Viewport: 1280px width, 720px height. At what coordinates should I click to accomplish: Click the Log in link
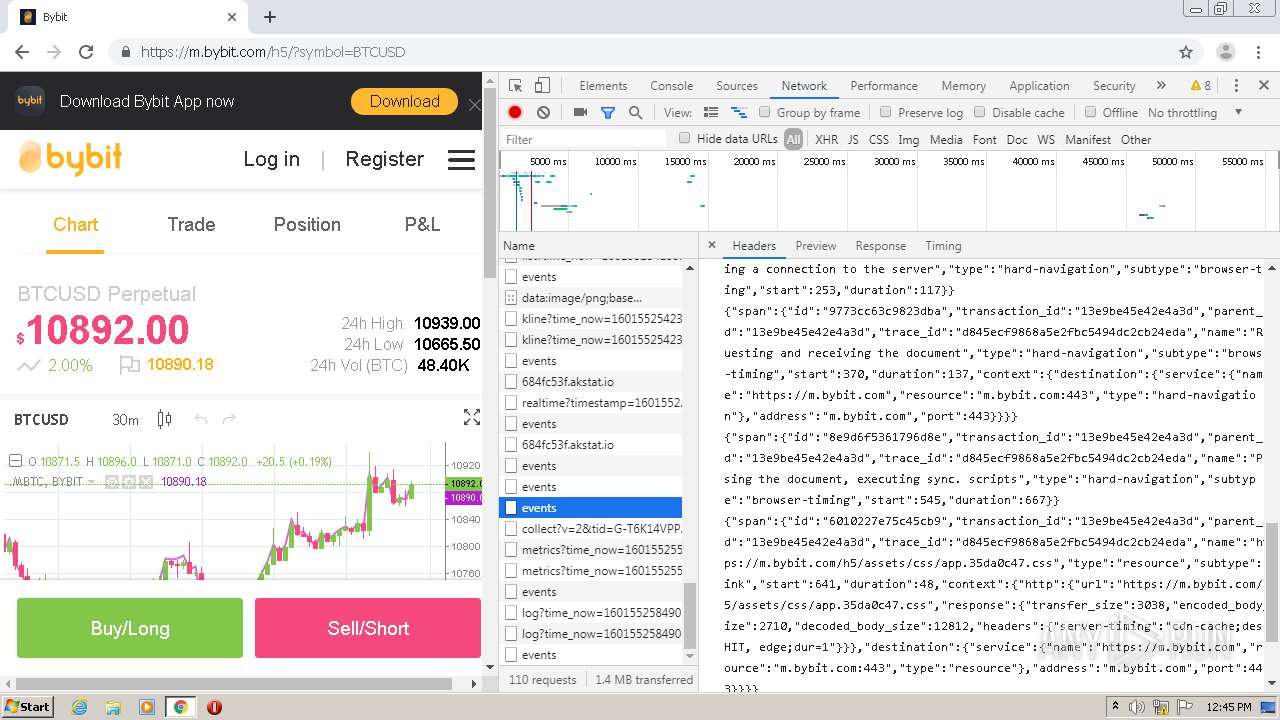coord(271,159)
